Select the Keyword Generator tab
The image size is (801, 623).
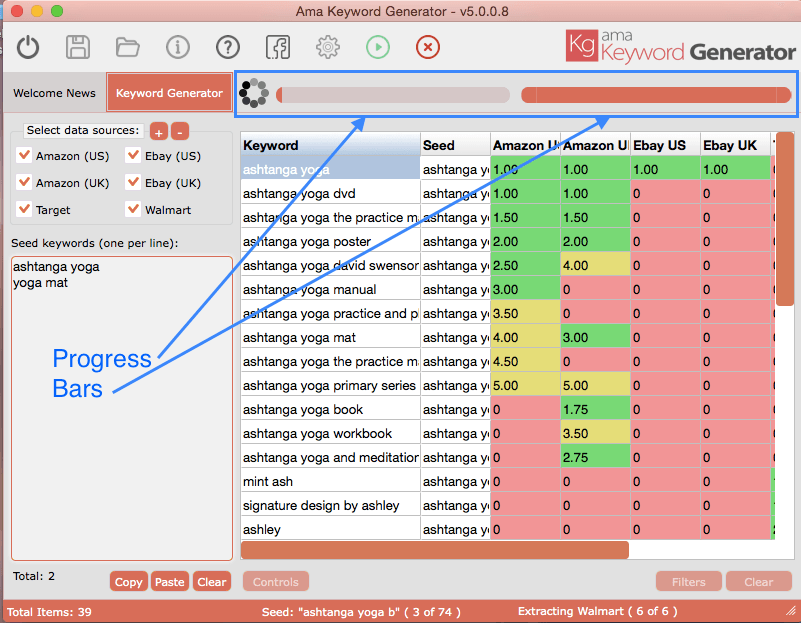[x=169, y=93]
